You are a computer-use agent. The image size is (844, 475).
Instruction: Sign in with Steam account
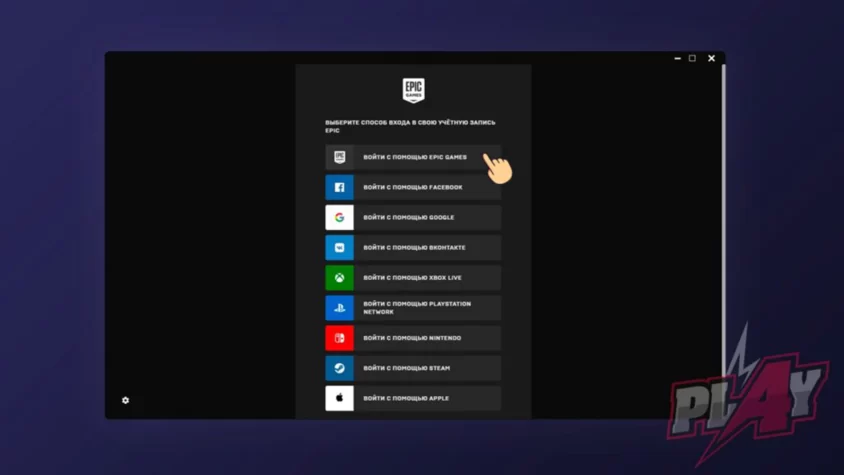click(413, 368)
